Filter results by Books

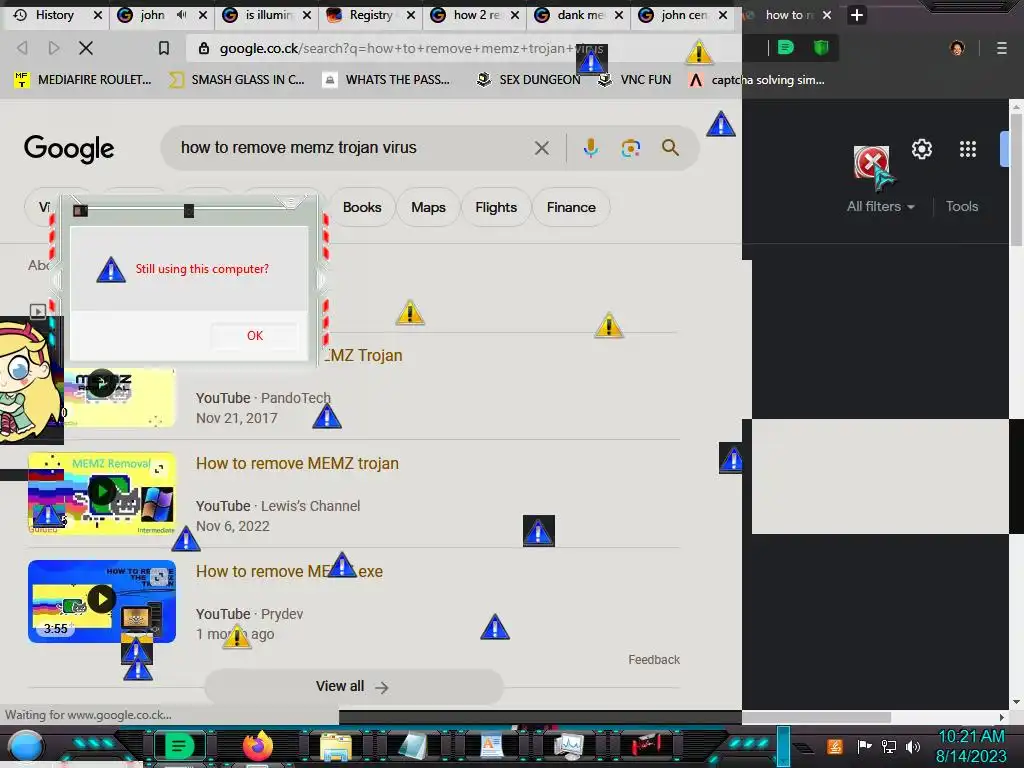362,208
